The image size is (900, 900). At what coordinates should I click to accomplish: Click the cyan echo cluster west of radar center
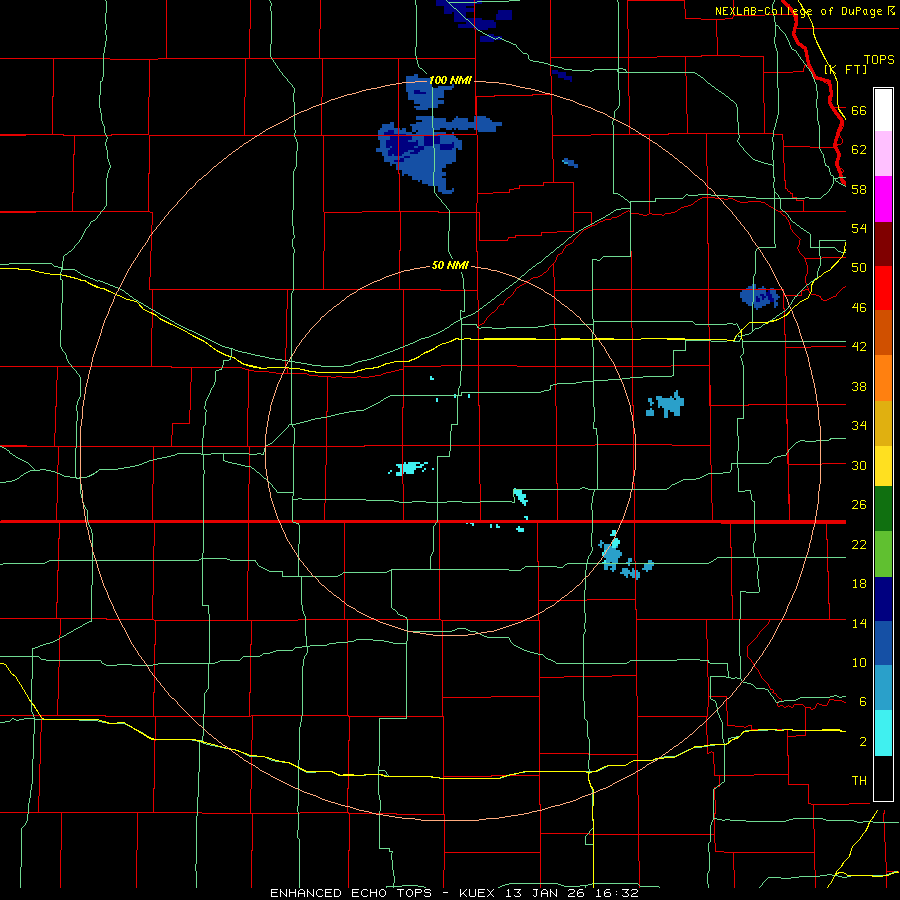click(410, 468)
